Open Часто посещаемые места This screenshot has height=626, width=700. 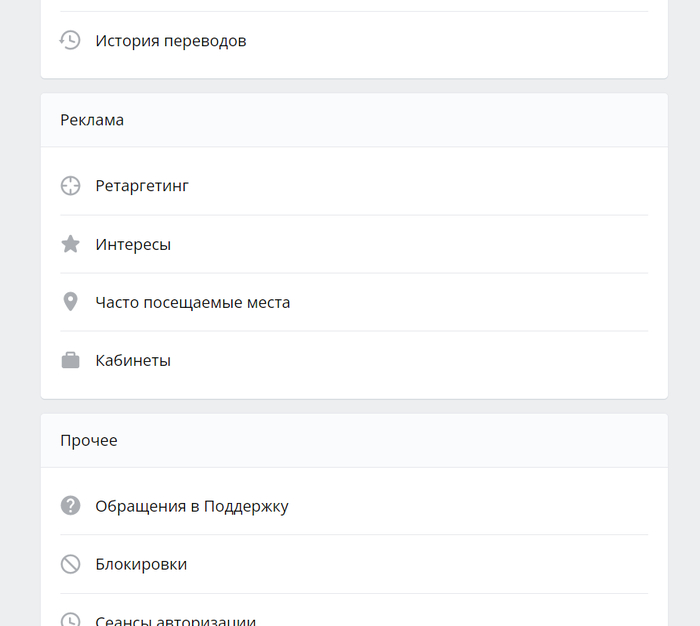tap(192, 302)
